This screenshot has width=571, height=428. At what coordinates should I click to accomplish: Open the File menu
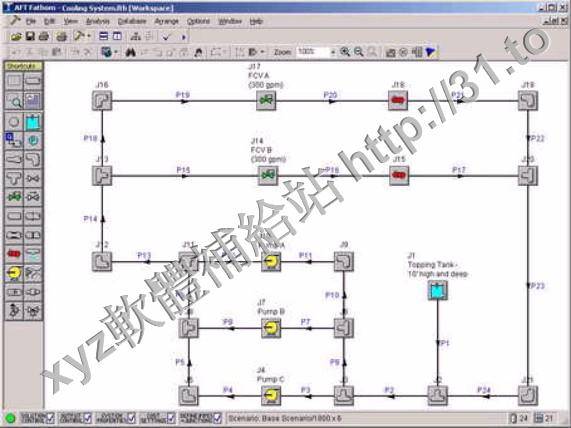31,21
